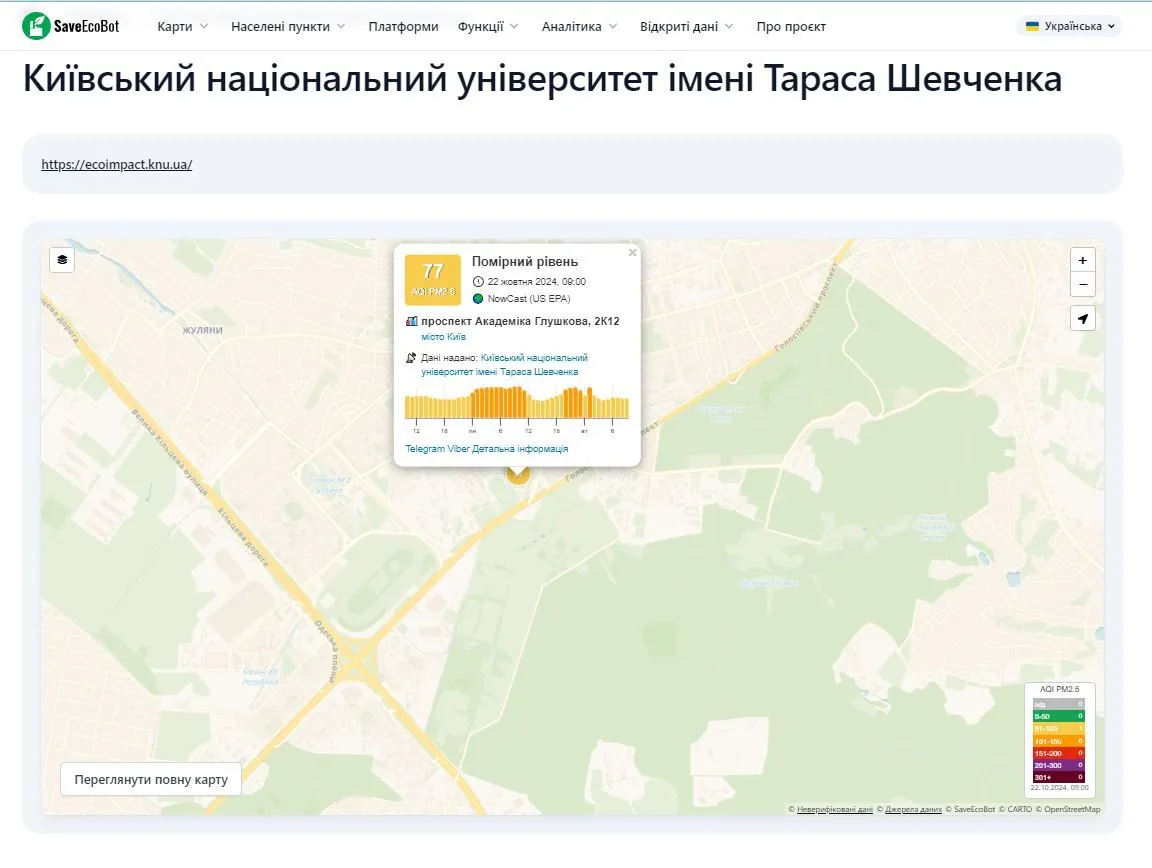1152x868 pixels.
Task: Open the Неверифіковані дані attribution link
Action: tap(835, 809)
